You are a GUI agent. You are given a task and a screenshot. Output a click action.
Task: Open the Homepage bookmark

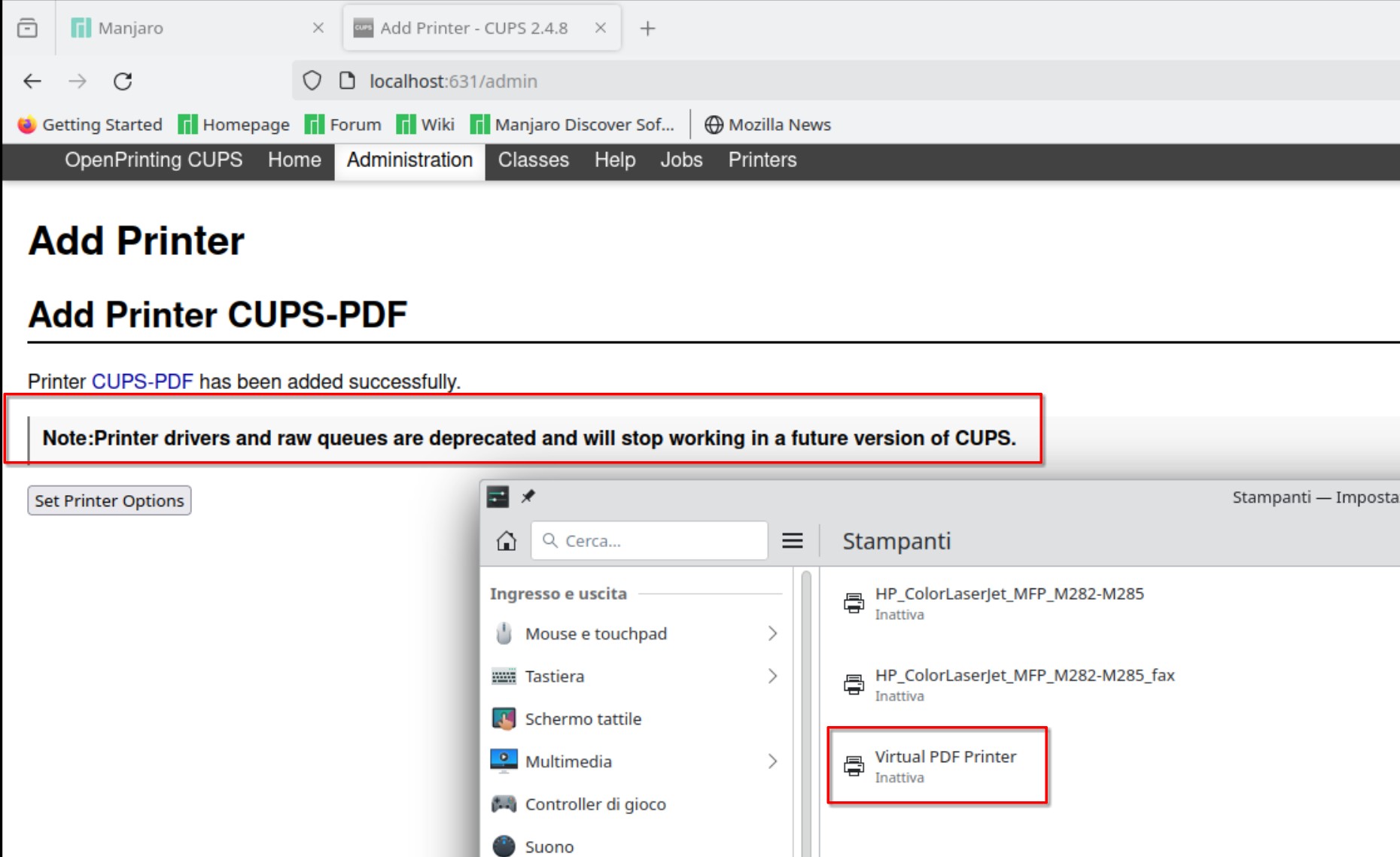(234, 125)
